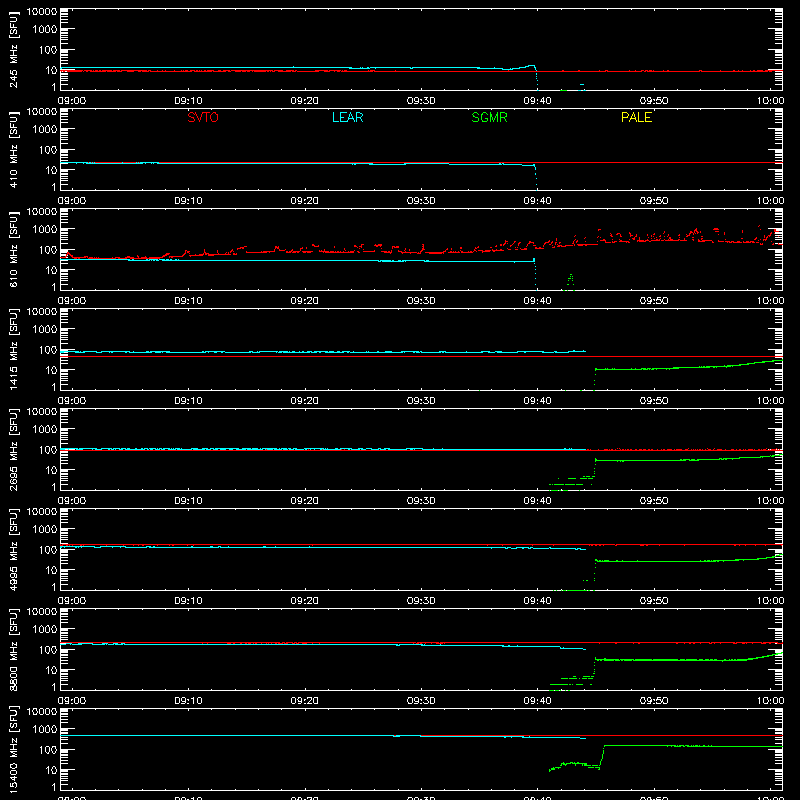Click the cyan LEAR station label
Viewport: 800px width, 800px height.
[347, 117]
